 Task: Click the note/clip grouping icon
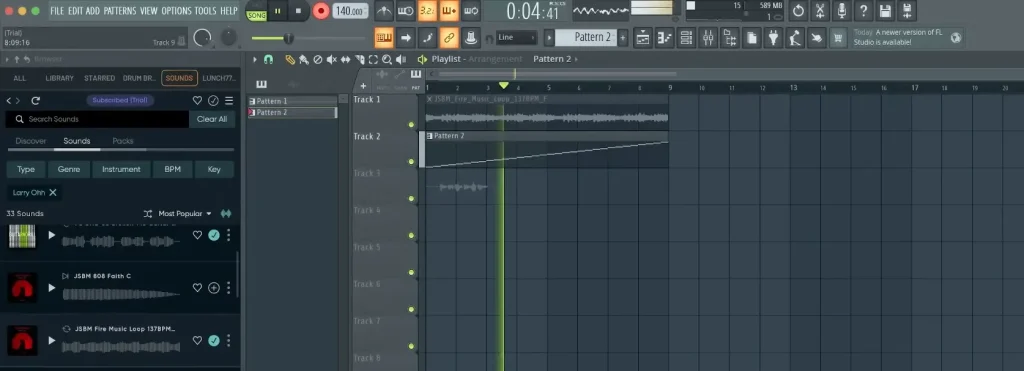point(427,38)
